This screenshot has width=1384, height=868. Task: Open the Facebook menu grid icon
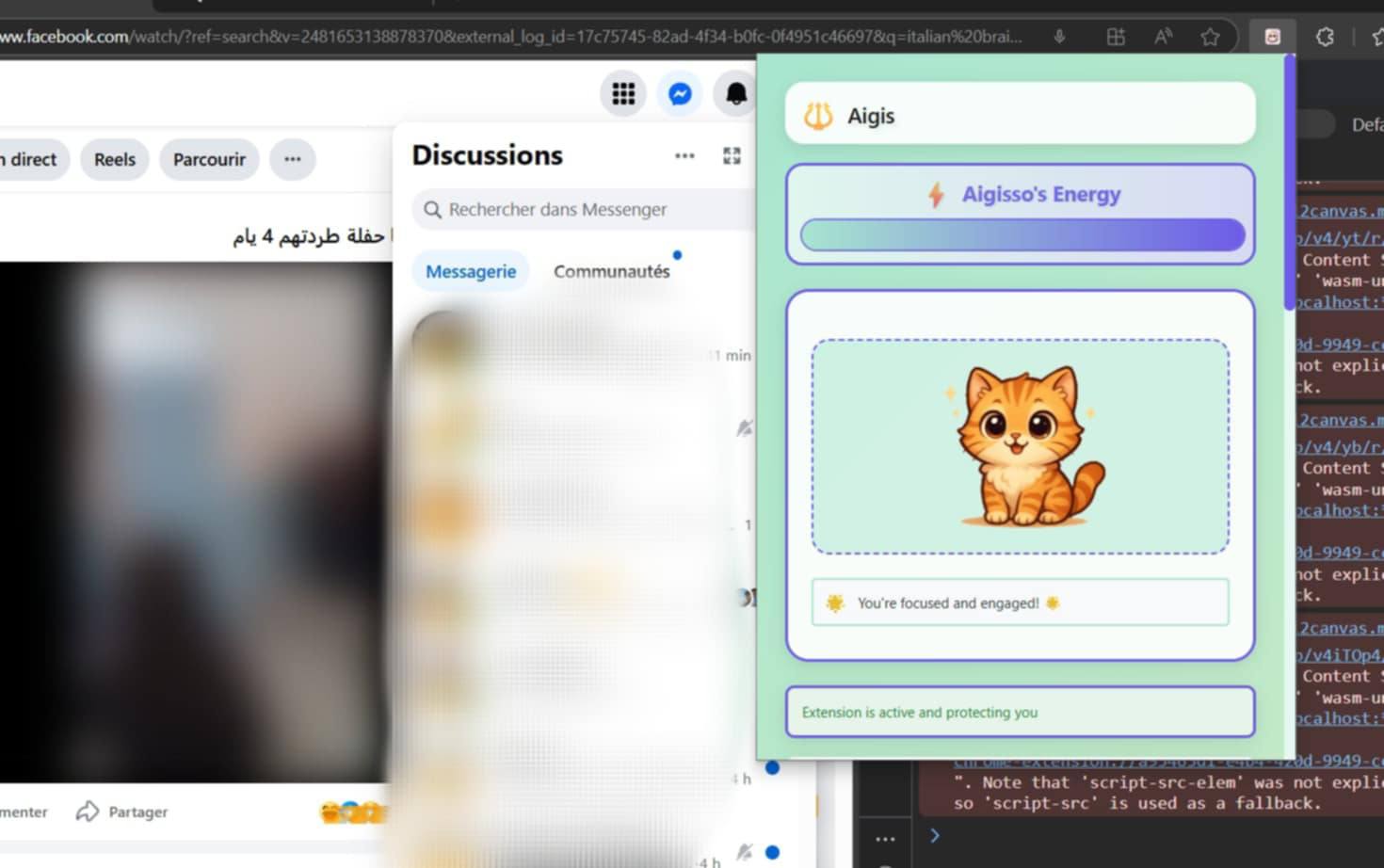point(623,94)
